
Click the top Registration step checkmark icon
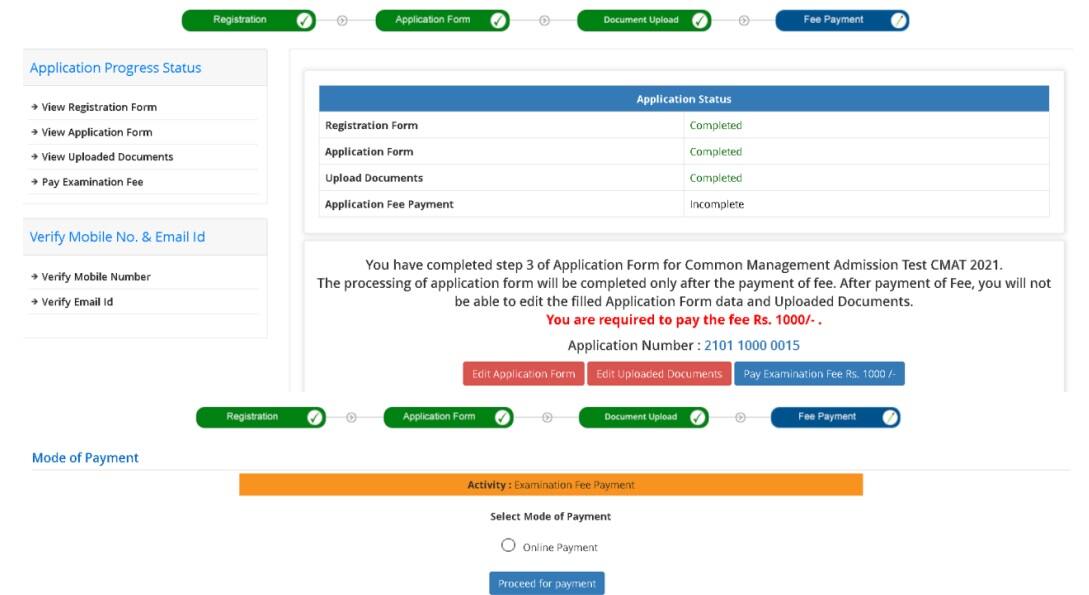(x=304, y=21)
